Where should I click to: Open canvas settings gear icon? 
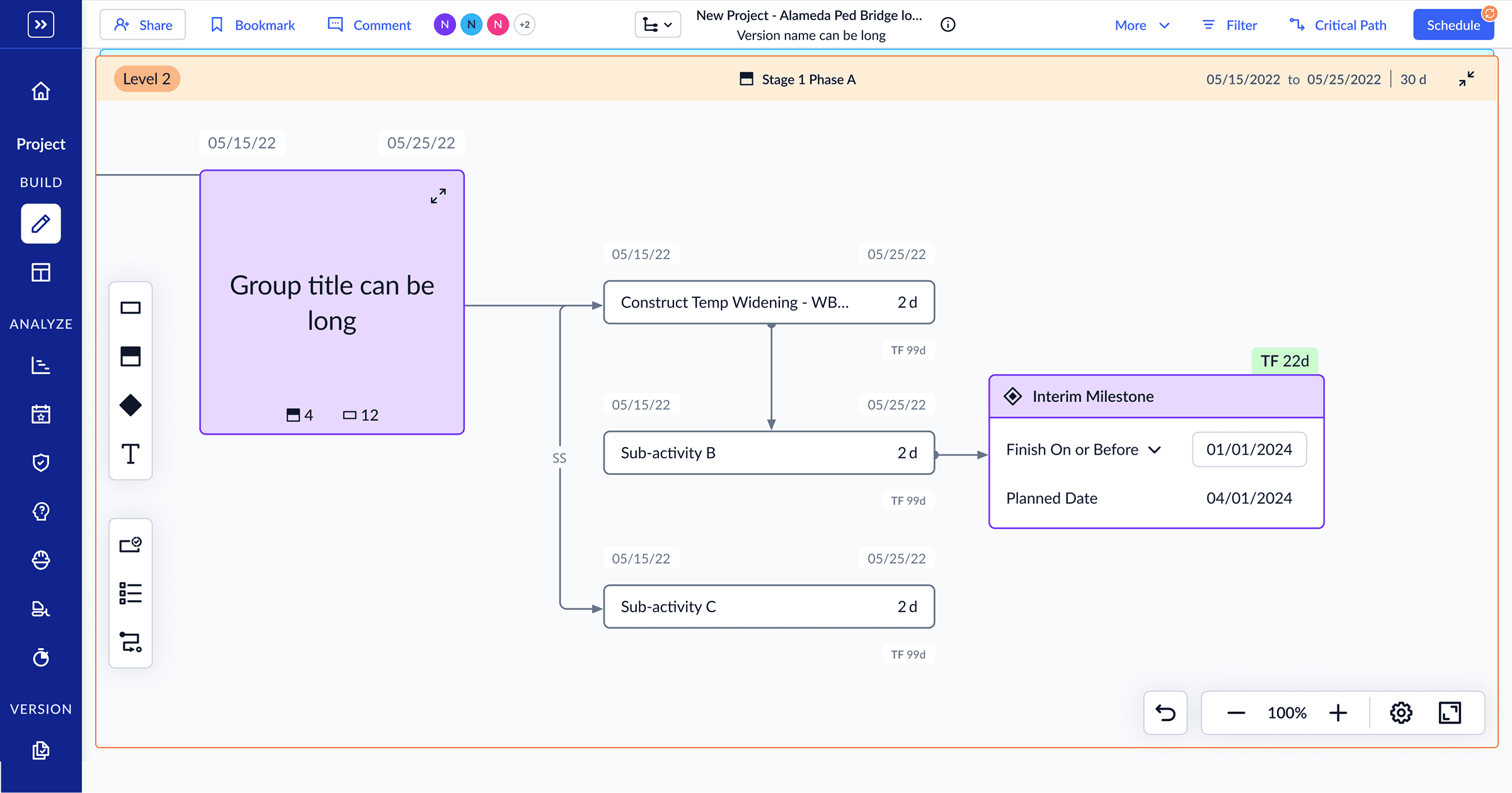click(x=1400, y=713)
